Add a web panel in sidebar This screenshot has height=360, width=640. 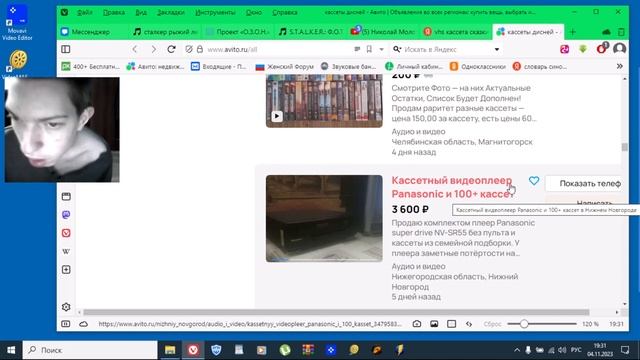point(66,270)
